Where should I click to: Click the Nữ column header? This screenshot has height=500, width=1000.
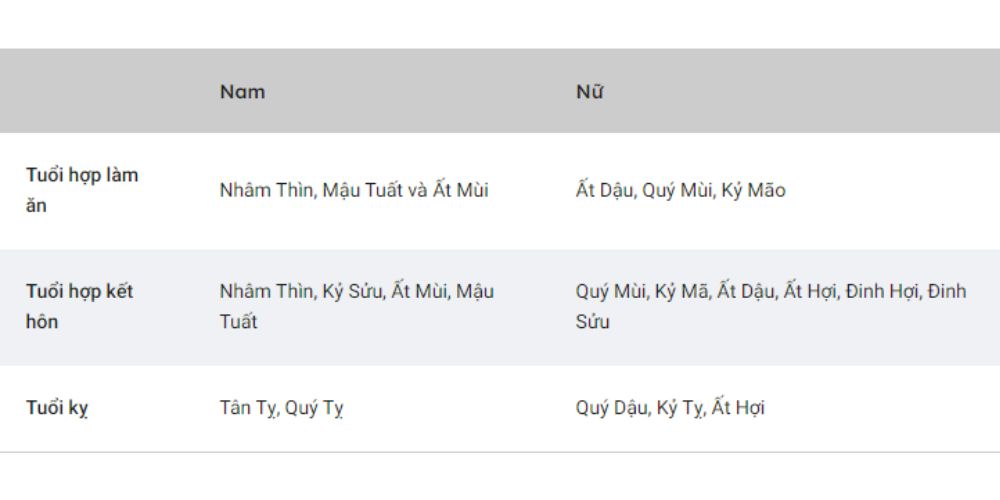click(589, 92)
